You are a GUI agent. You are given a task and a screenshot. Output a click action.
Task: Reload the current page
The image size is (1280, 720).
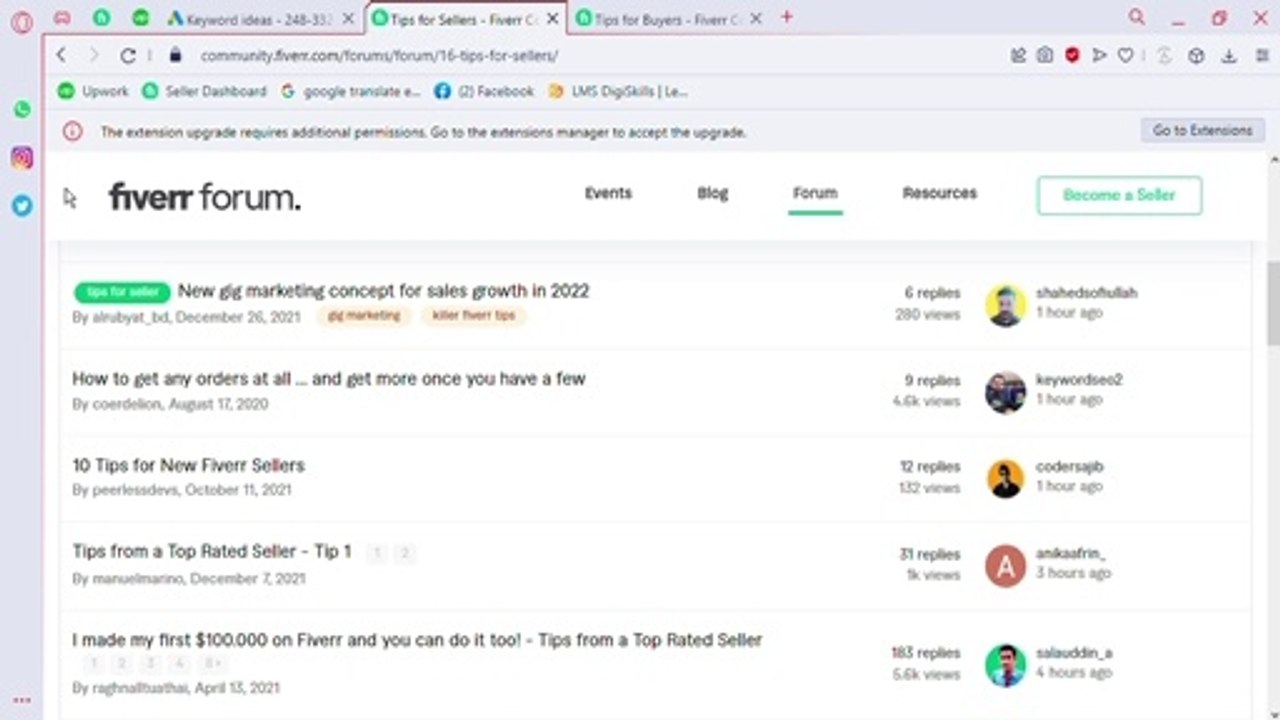(128, 55)
